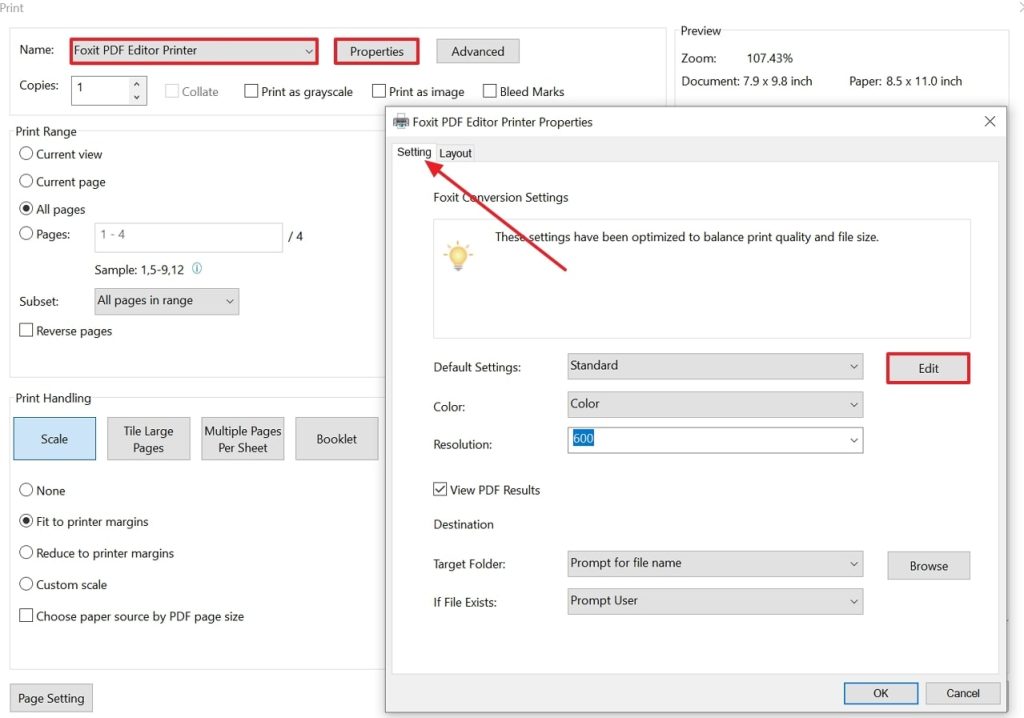Open Target Folder dropdown
Screen dimensions: 1024x718
[x=715, y=564]
